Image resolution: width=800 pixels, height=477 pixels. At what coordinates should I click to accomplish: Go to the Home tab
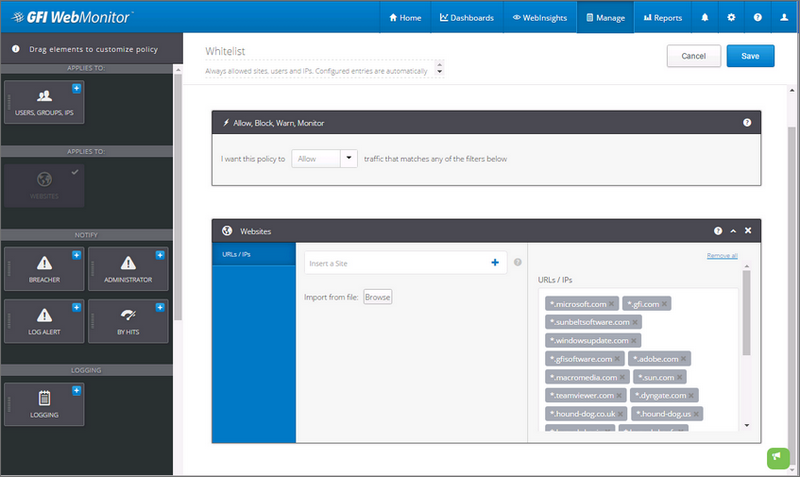pyautogui.click(x=405, y=17)
